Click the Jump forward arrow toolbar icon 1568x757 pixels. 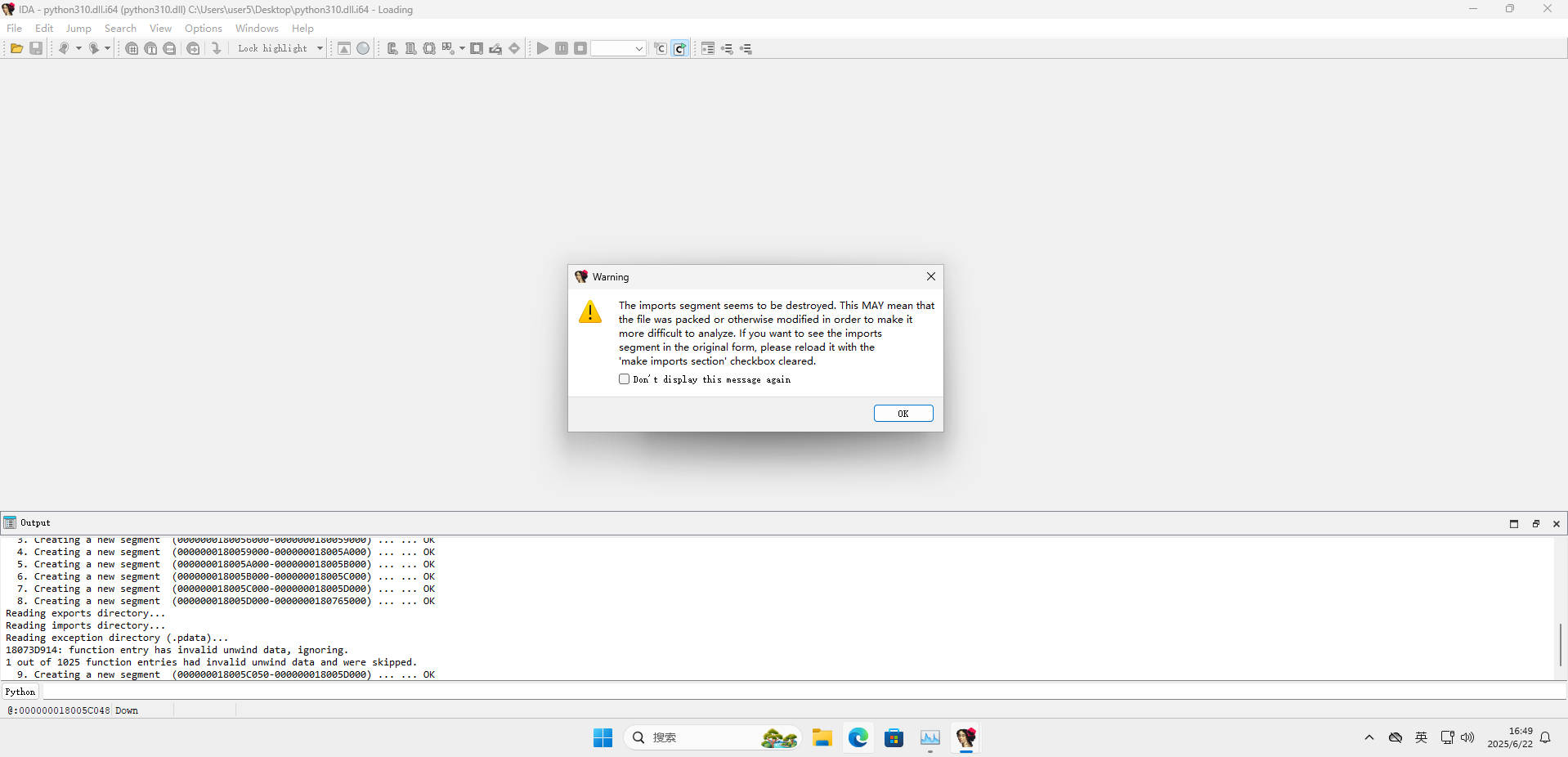pyautogui.click(x=93, y=48)
